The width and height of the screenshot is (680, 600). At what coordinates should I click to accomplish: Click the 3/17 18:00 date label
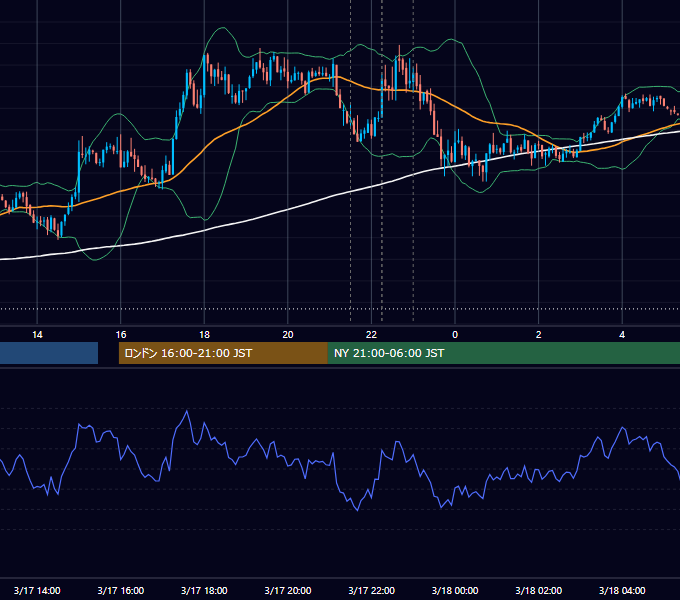(204, 590)
